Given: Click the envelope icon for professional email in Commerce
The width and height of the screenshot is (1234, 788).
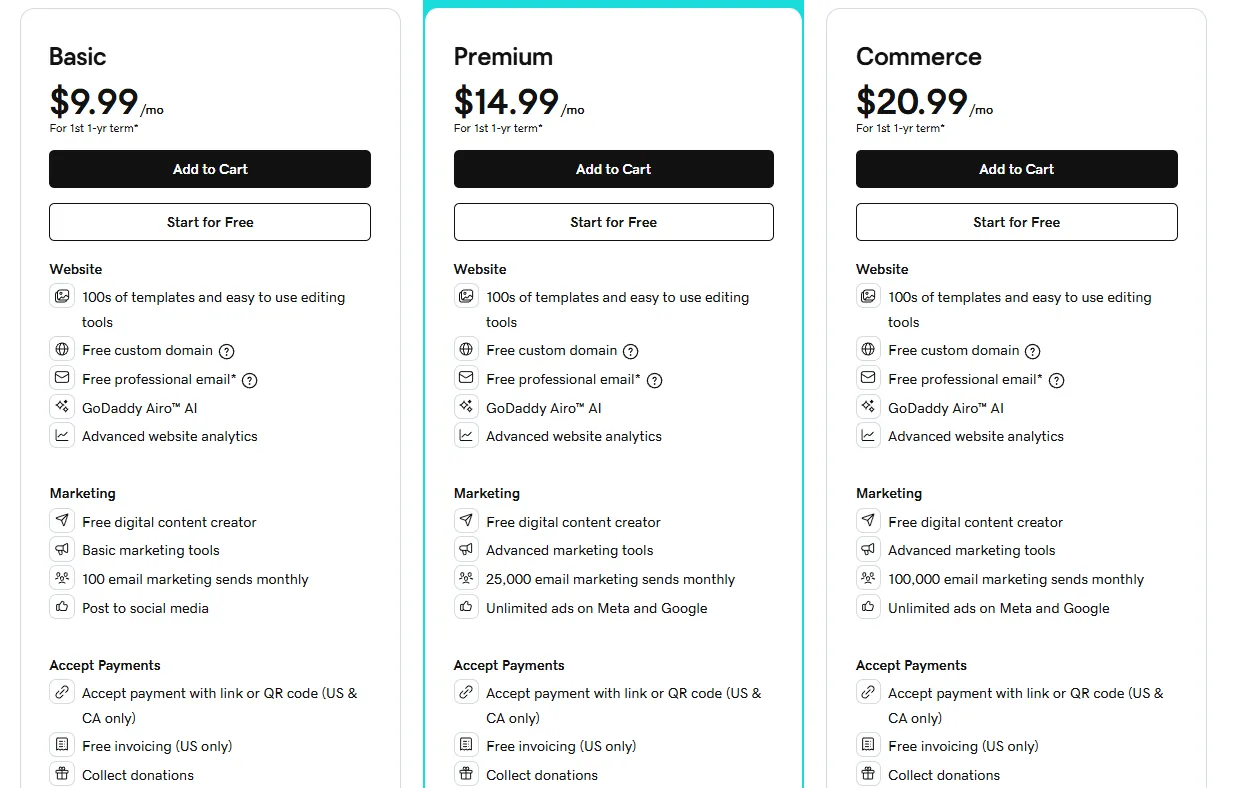Looking at the screenshot, I should (866, 379).
